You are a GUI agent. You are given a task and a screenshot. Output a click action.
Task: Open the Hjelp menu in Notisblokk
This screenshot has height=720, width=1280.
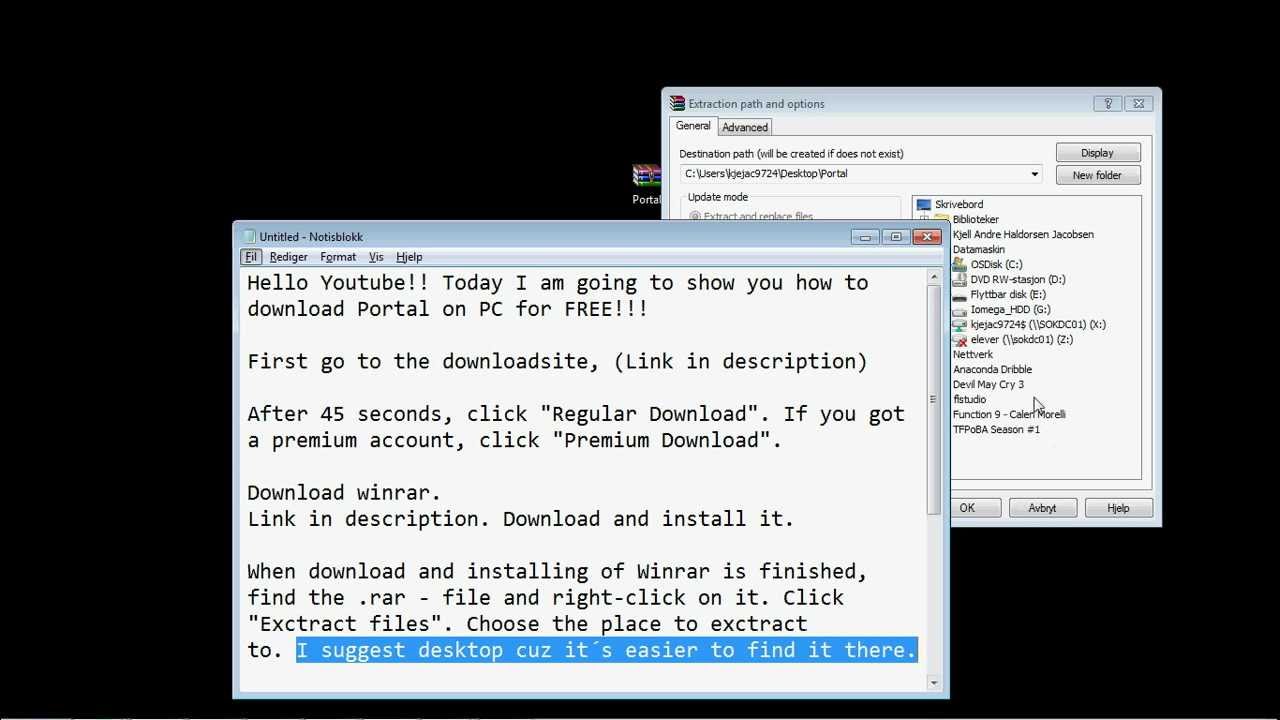tap(409, 257)
